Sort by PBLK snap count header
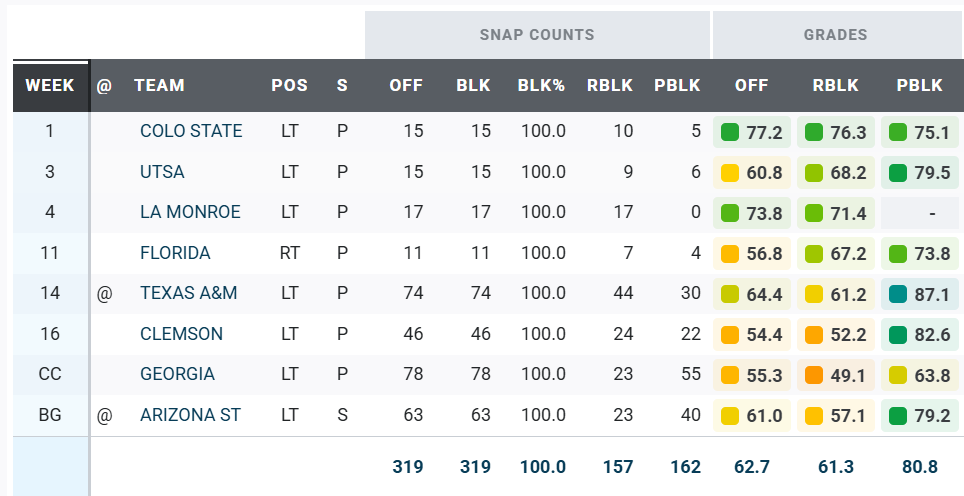 coord(677,85)
